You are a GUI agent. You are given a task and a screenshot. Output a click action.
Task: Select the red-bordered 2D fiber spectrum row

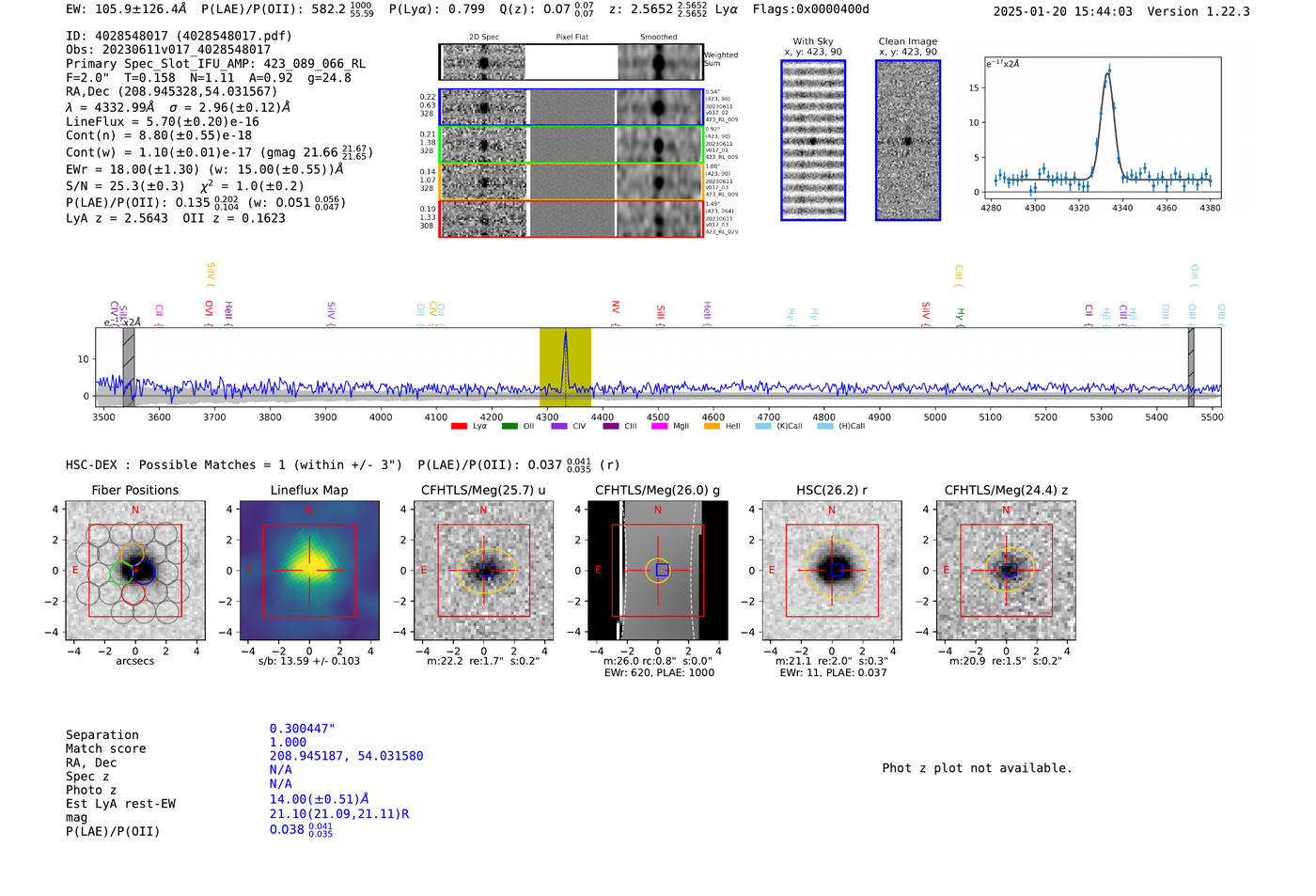pyautogui.click(x=572, y=219)
